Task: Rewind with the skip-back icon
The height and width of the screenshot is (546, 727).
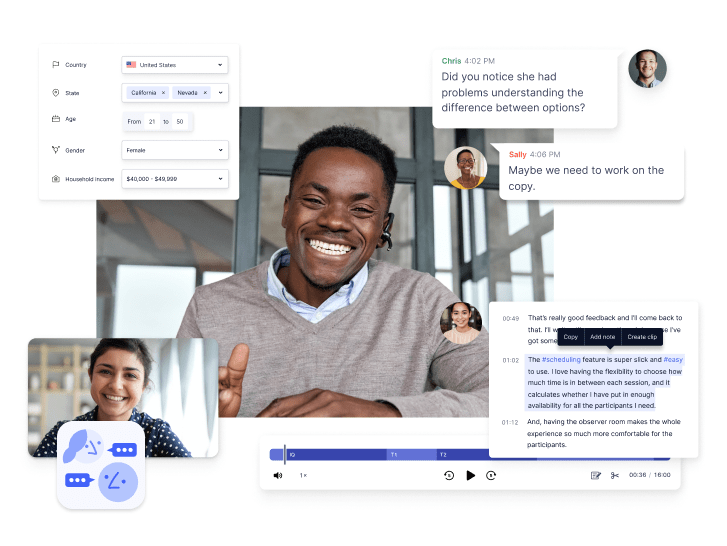Action: 449,475
